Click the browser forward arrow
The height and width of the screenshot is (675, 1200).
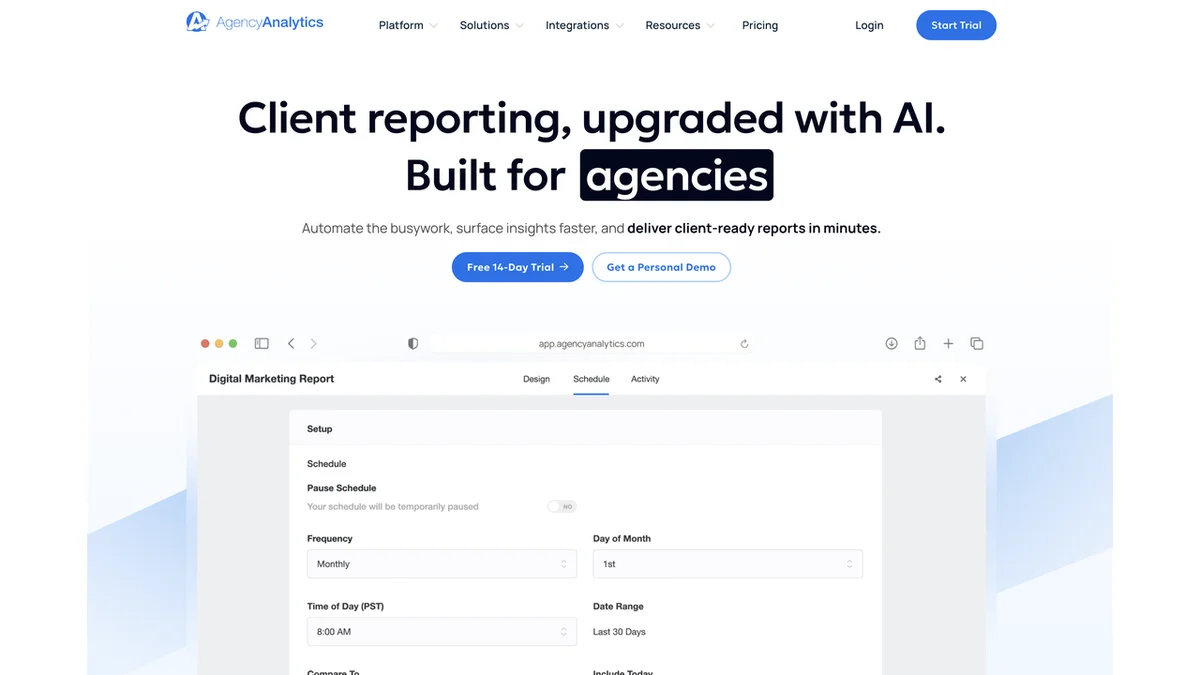click(x=313, y=343)
